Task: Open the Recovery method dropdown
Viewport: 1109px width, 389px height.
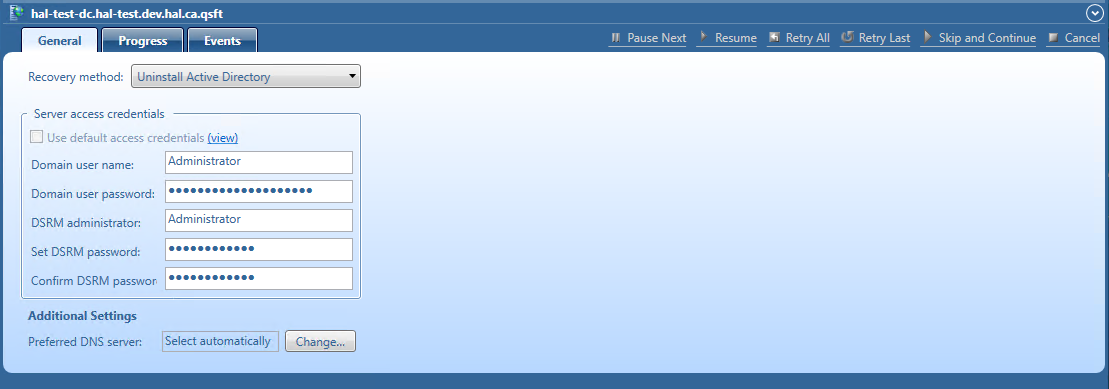Action: [x=246, y=76]
